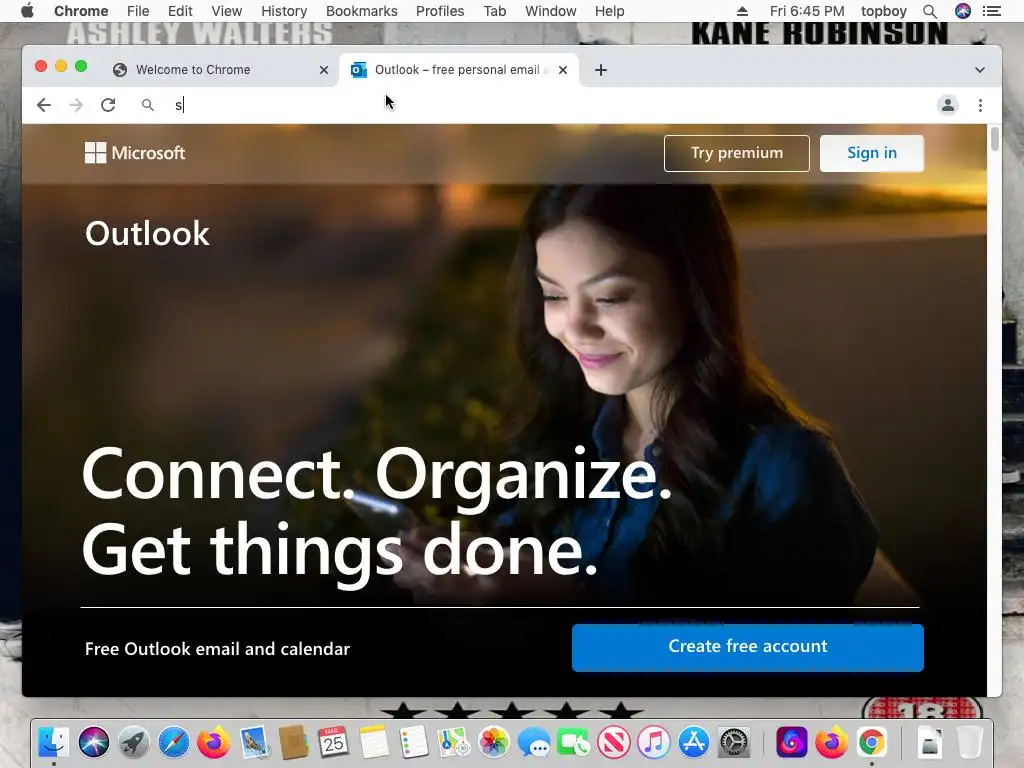
Task: Launch Siri from the dock
Action: [x=94, y=743]
